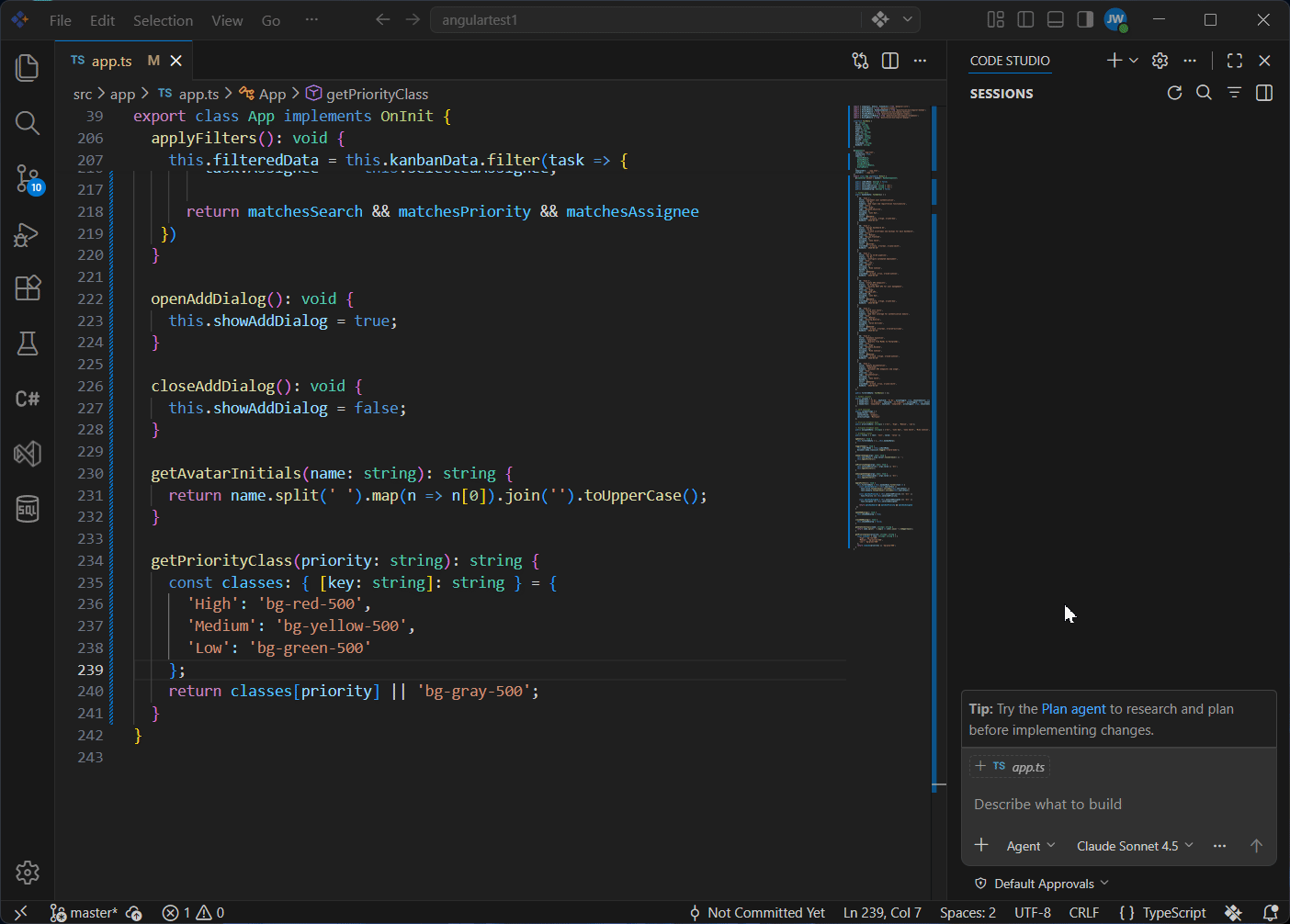1290x924 pixels.
Task: Open errors and warnings count in status bar
Action: point(193,913)
